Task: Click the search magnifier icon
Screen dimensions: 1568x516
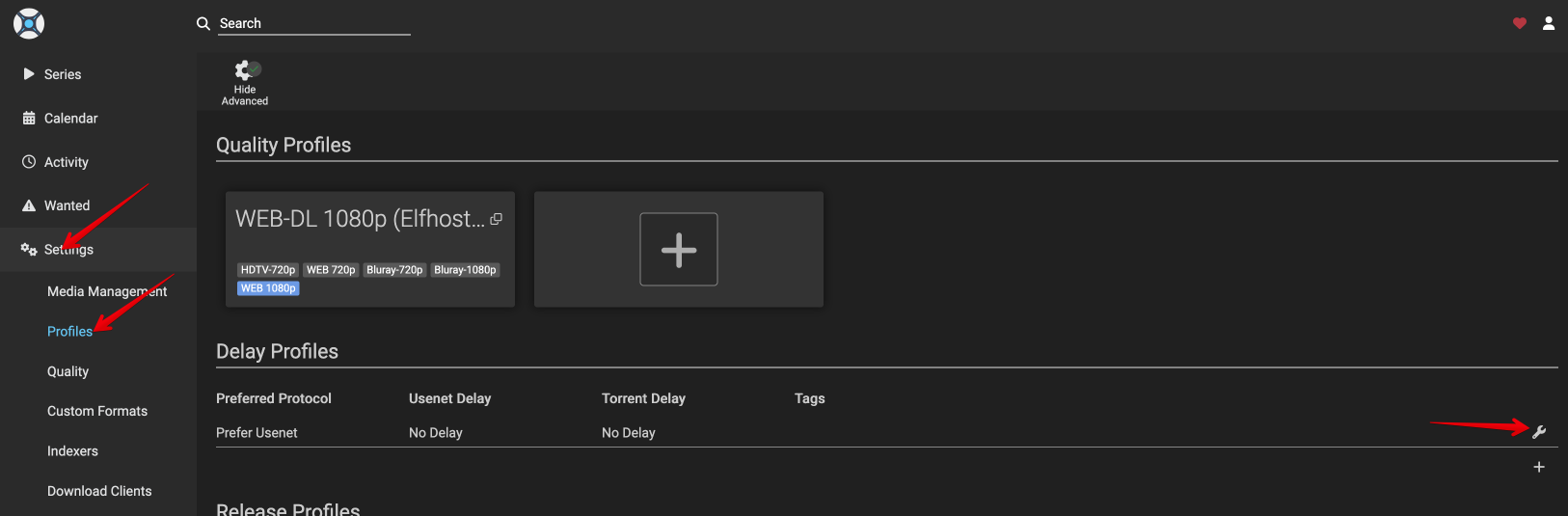Action: tap(203, 23)
